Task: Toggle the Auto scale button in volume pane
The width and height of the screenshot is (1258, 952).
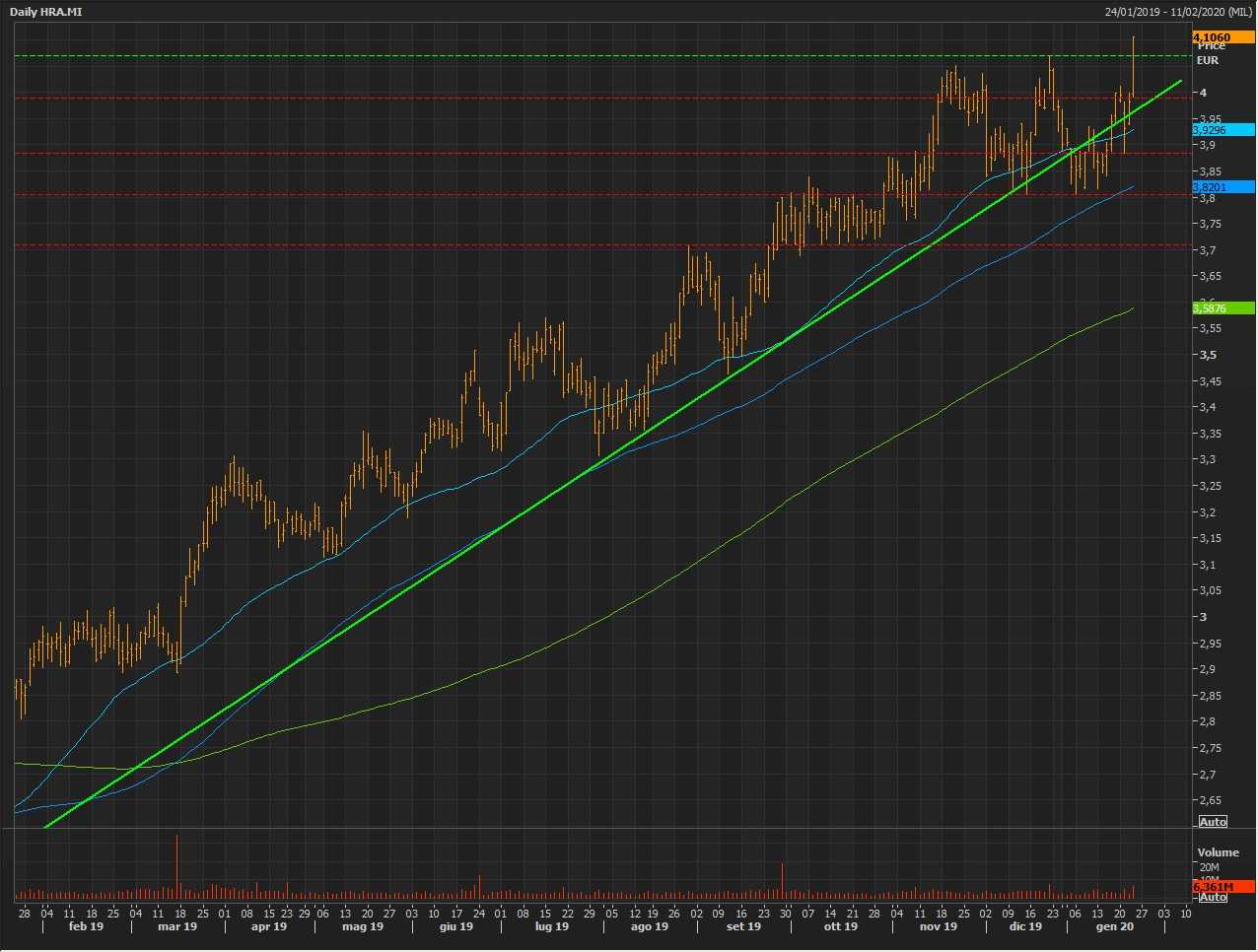Action: click(1213, 897)
